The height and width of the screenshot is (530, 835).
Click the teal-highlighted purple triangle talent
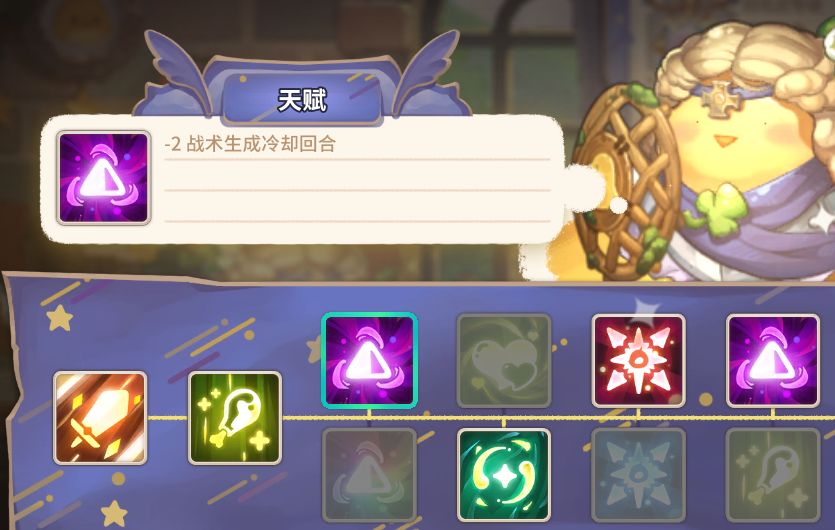click(x=369, y=361)
